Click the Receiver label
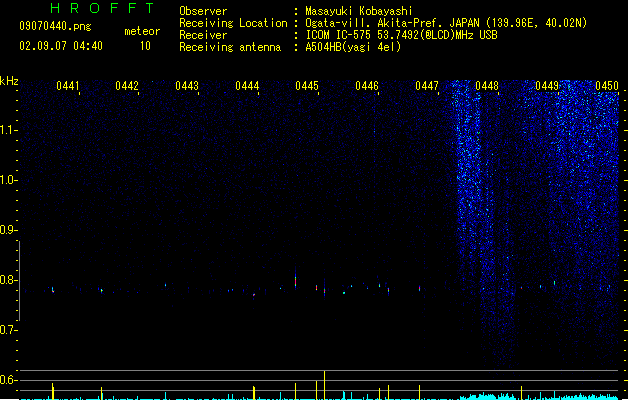The height and width of the screenshot is (400, 629). (203, 35)
